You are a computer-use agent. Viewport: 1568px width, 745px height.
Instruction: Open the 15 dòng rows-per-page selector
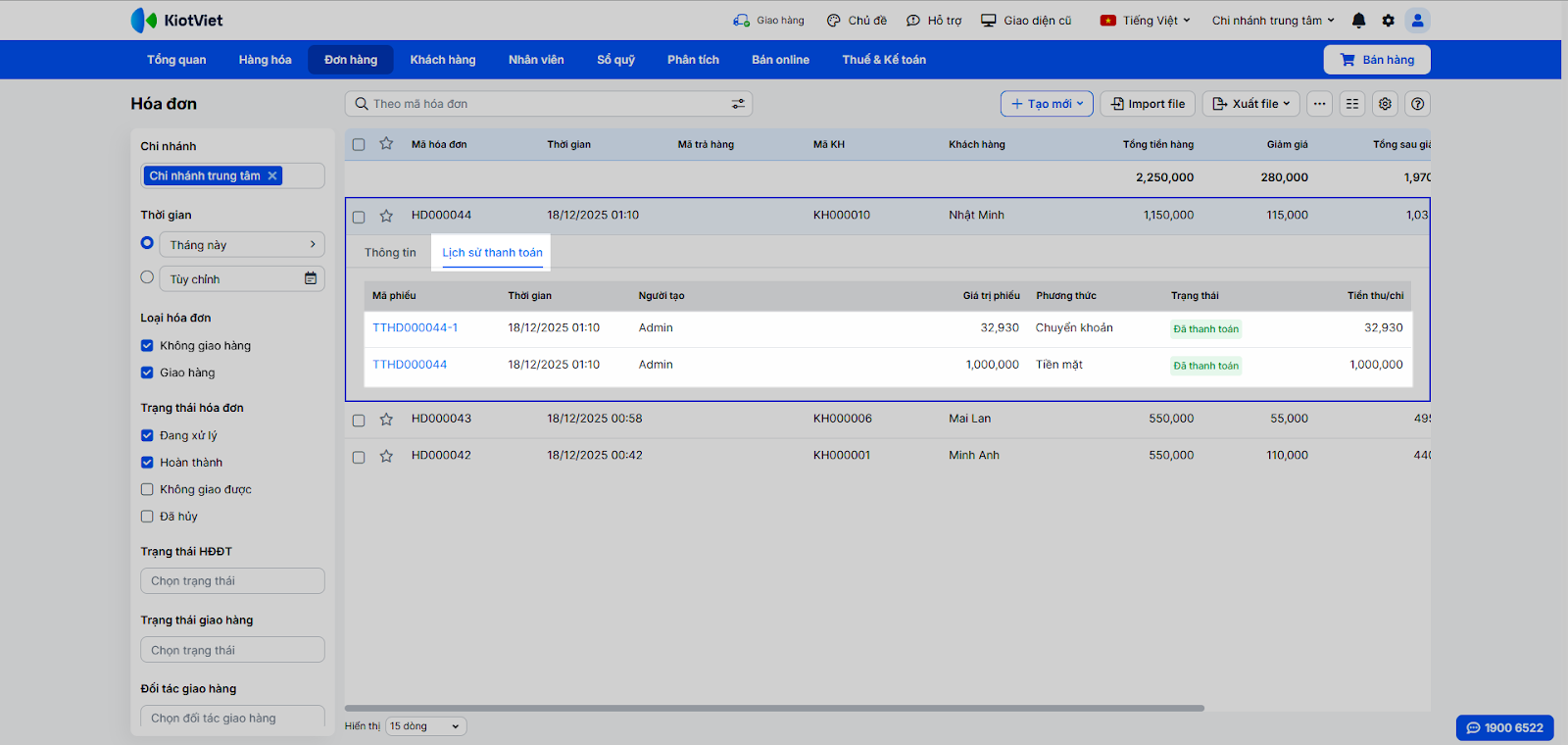pos(425,726)
